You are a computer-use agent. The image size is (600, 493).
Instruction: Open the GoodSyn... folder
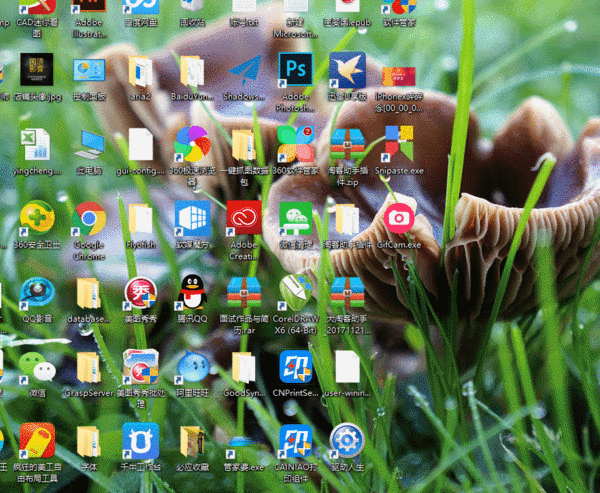tap(244, 367)
